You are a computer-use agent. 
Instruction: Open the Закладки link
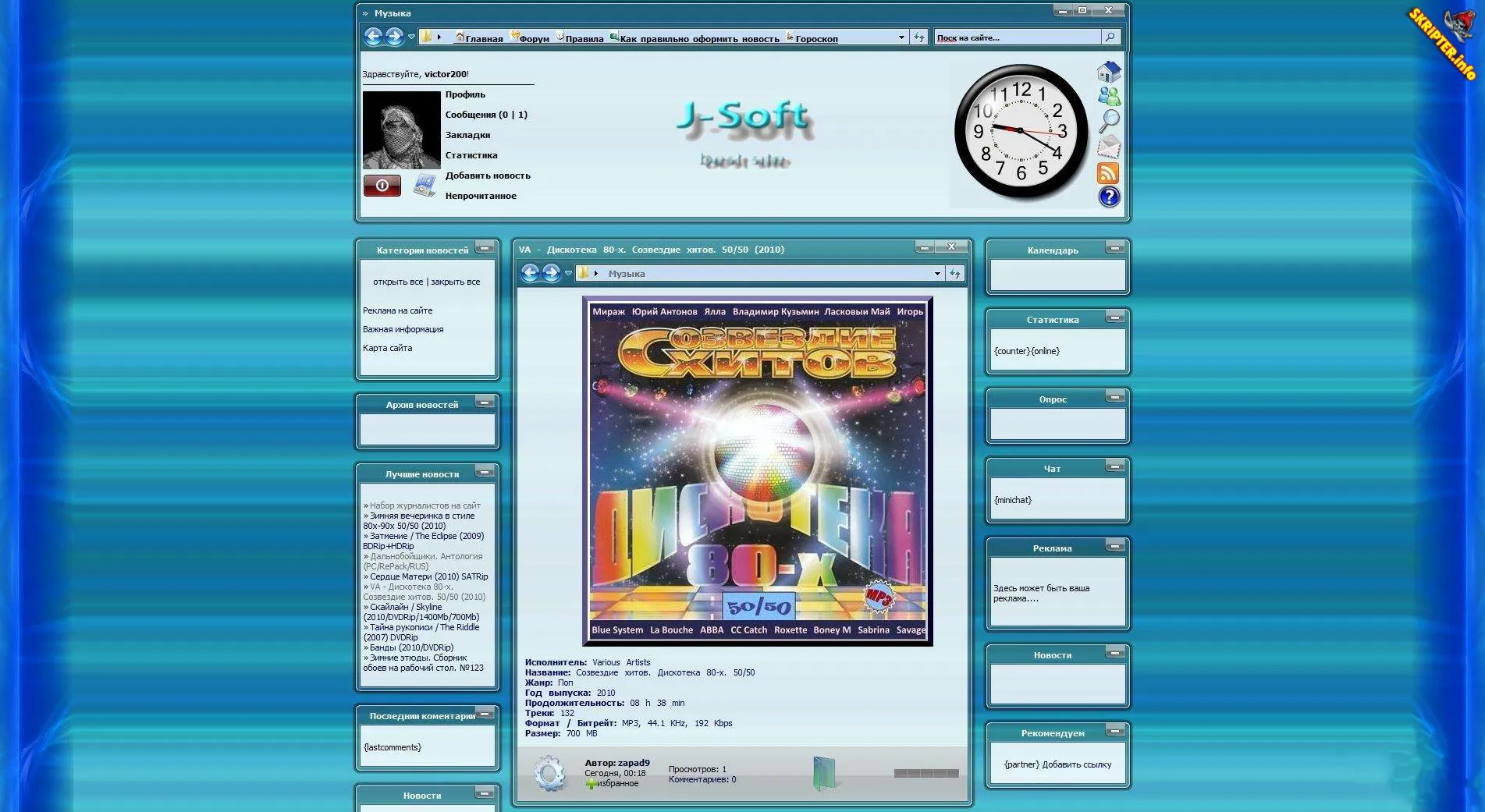[467, 135]
